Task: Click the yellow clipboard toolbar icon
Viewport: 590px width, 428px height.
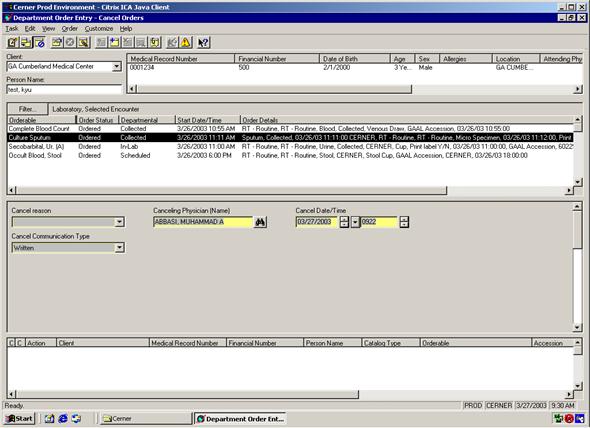Action: pos(155,43)
